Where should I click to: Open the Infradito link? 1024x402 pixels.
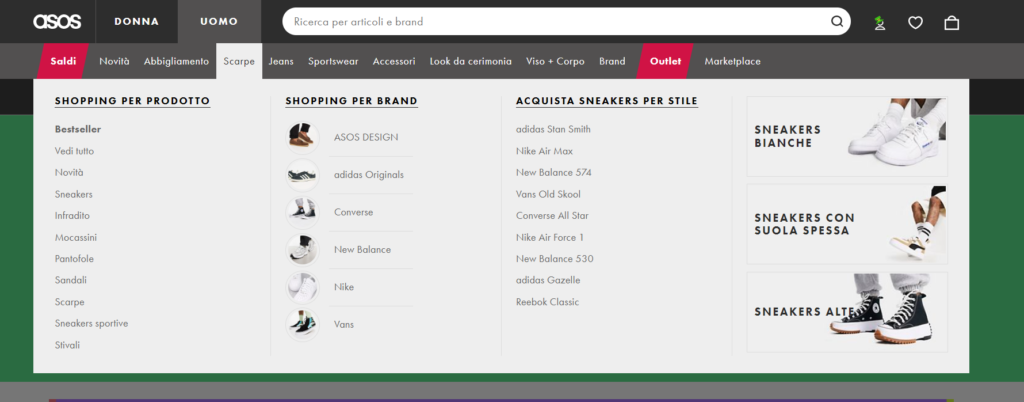(72, 215)
